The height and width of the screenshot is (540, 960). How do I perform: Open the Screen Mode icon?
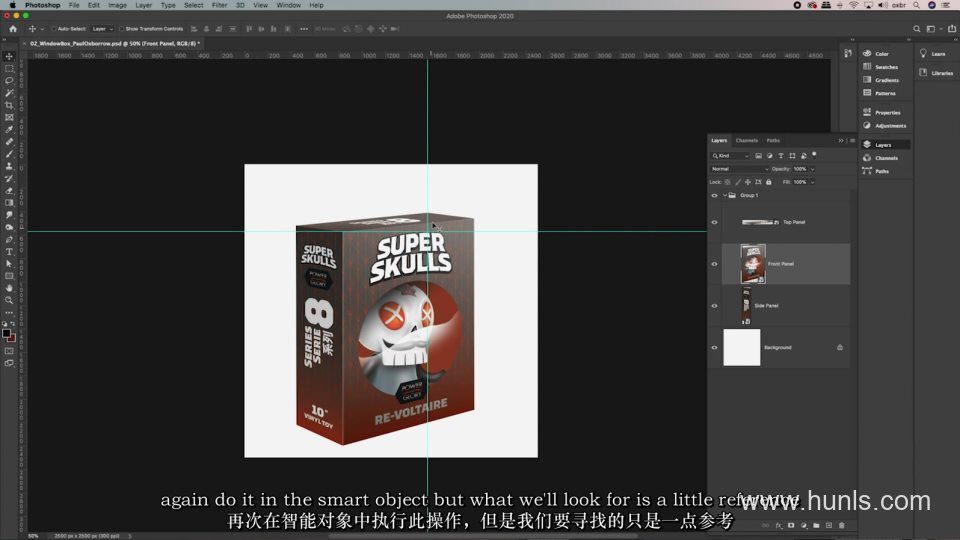(9, 363)
